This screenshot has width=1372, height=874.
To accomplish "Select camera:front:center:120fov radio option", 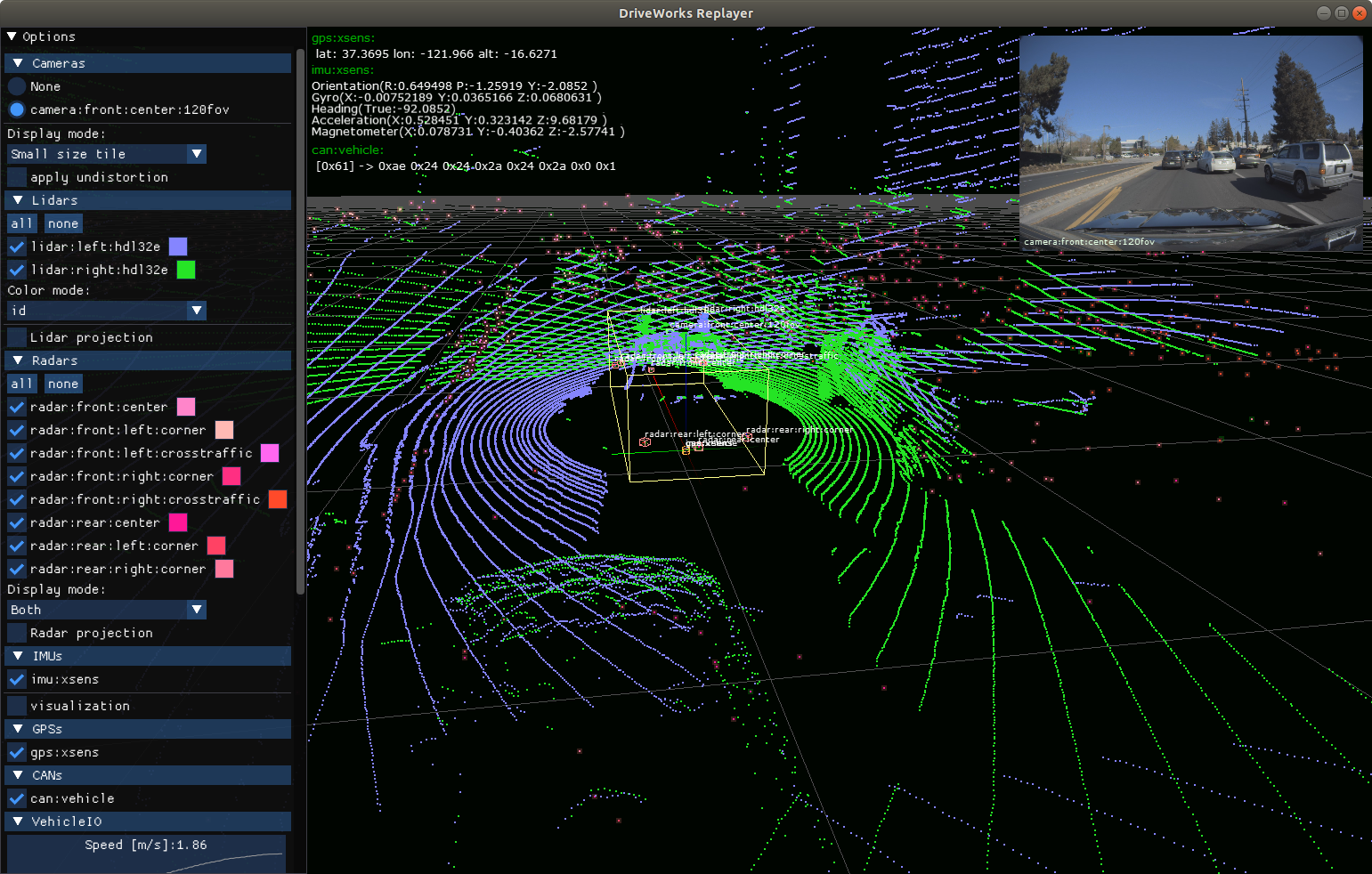I will (17, 109).
